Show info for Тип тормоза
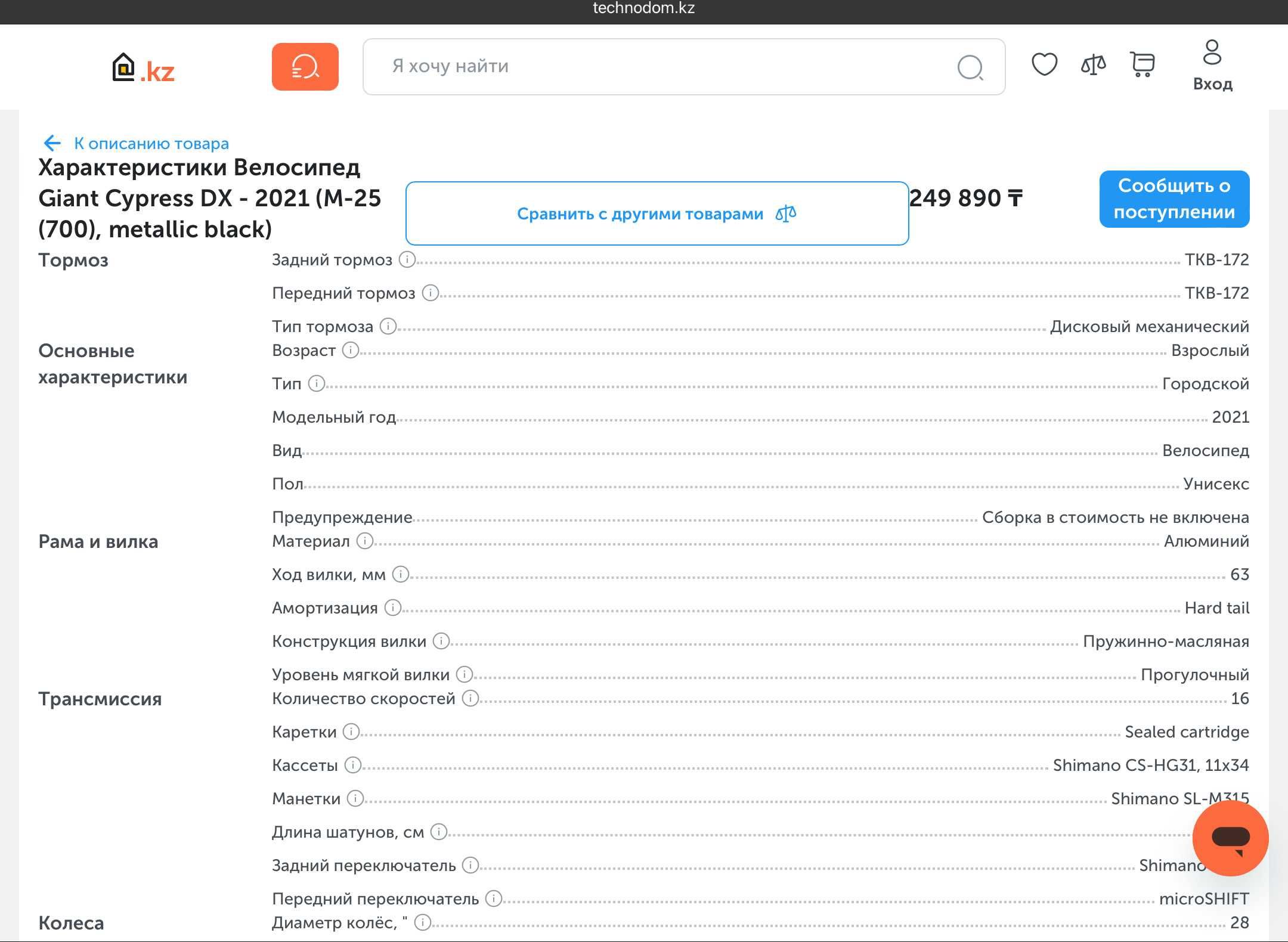Screen dimensions: 1288x942 (x=388, y=326)
